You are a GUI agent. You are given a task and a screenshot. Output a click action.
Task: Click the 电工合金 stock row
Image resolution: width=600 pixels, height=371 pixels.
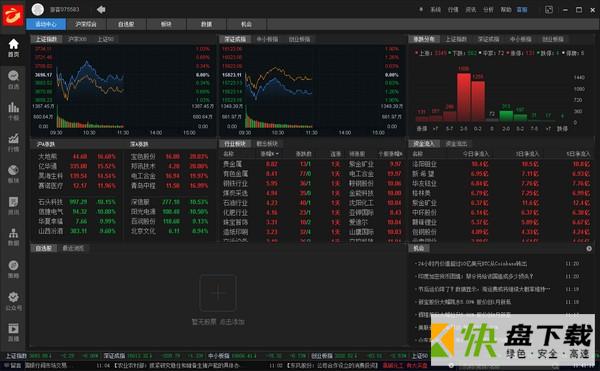(170, 176)
